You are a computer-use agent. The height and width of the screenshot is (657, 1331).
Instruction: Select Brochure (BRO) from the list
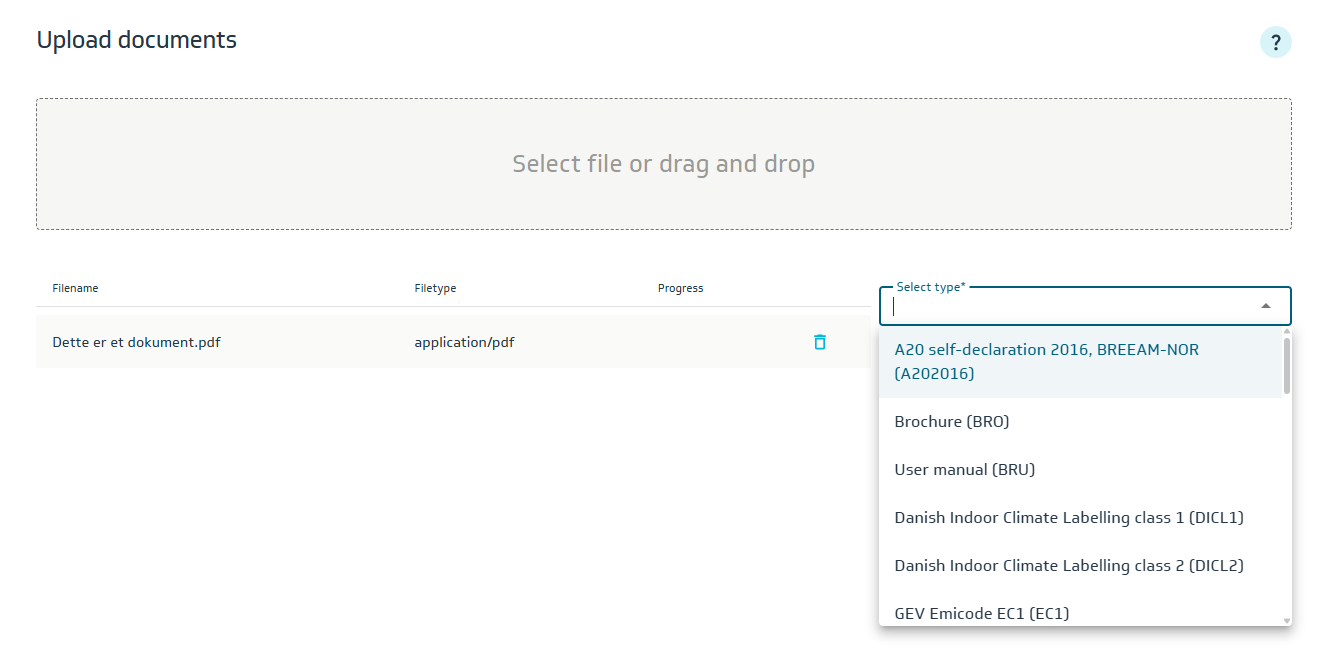click(x=952, y=422)
